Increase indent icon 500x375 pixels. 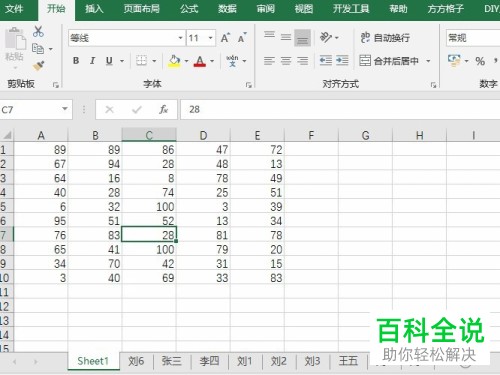coord(342,60)
